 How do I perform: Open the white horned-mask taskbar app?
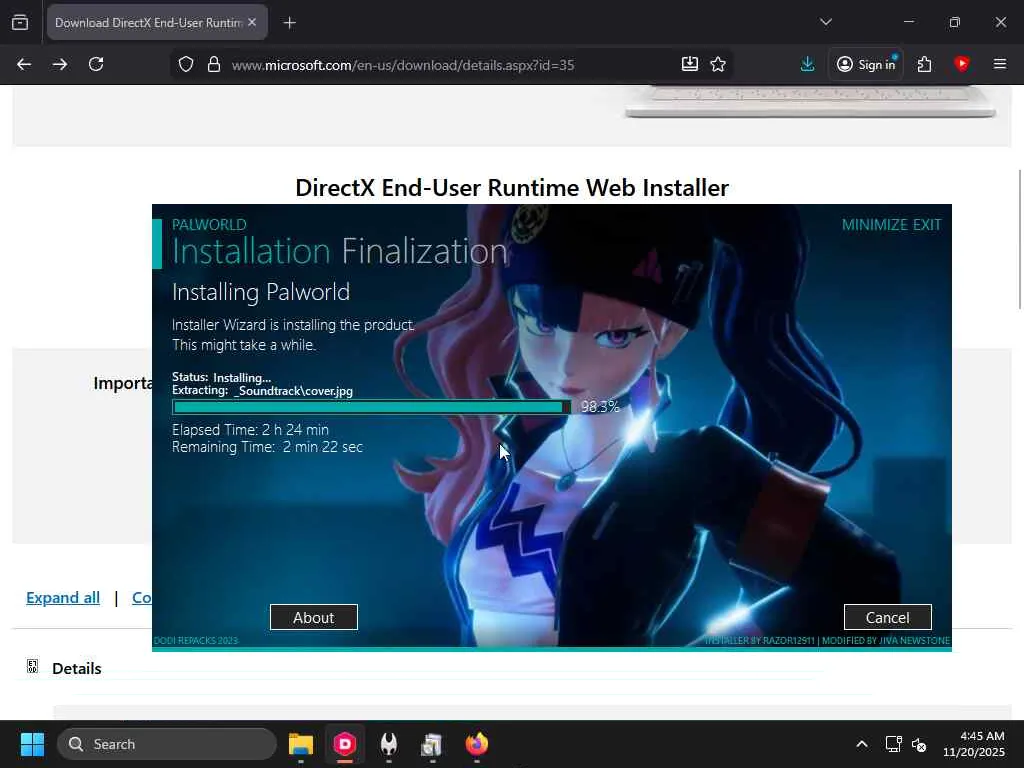pos(389,744)
